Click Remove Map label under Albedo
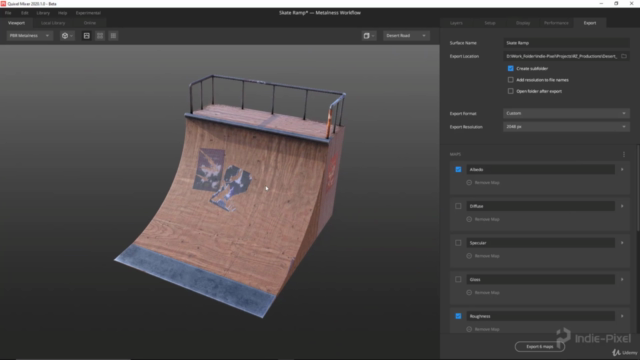The height and width of the screenshot is (360, 640). point(487,182)
